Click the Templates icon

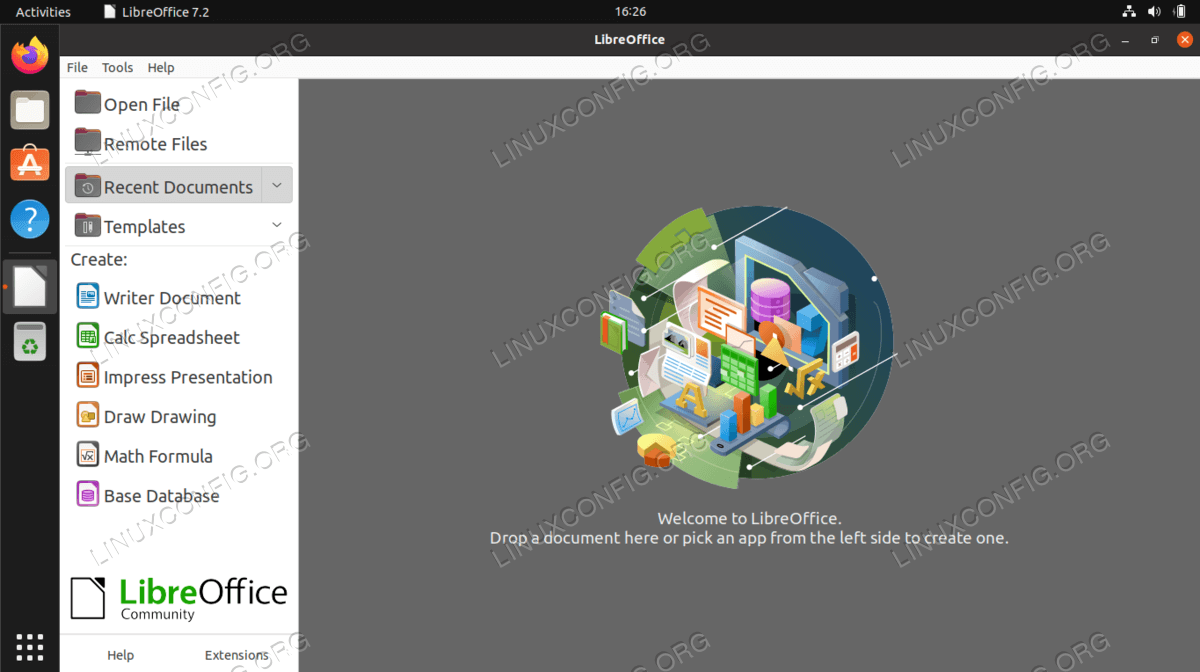[x=88, y=225]
